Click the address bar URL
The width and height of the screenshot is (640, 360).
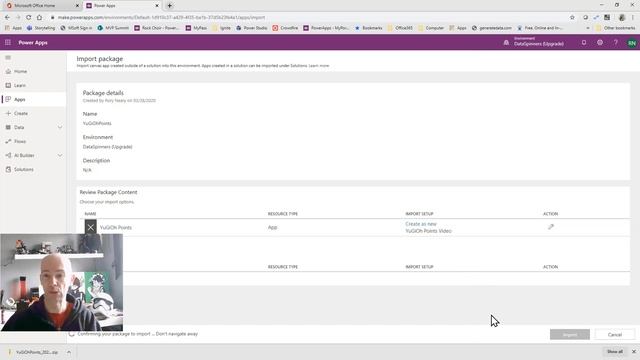(161, 18)
